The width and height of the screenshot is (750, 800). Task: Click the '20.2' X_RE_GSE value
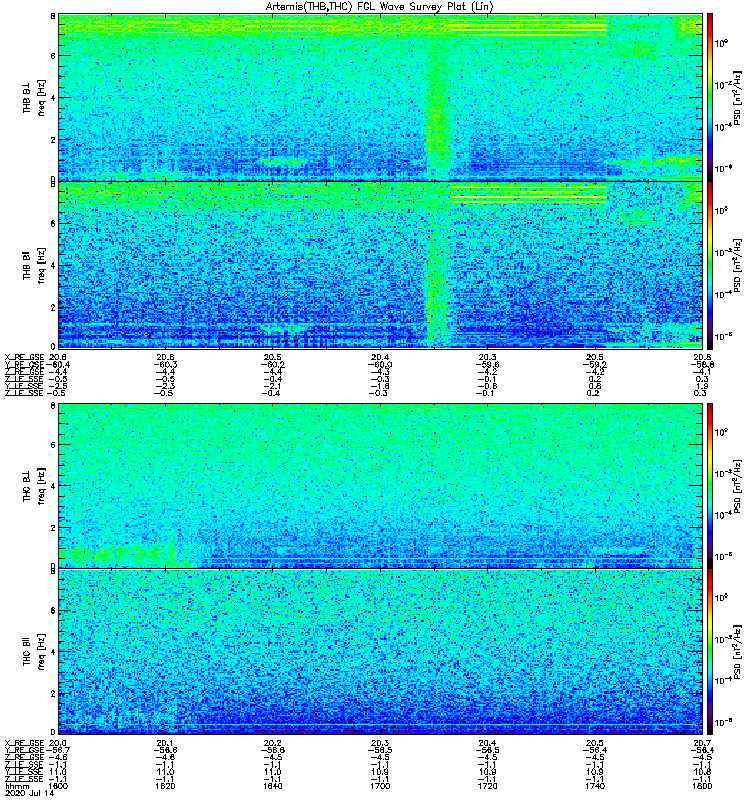point(273,743)
